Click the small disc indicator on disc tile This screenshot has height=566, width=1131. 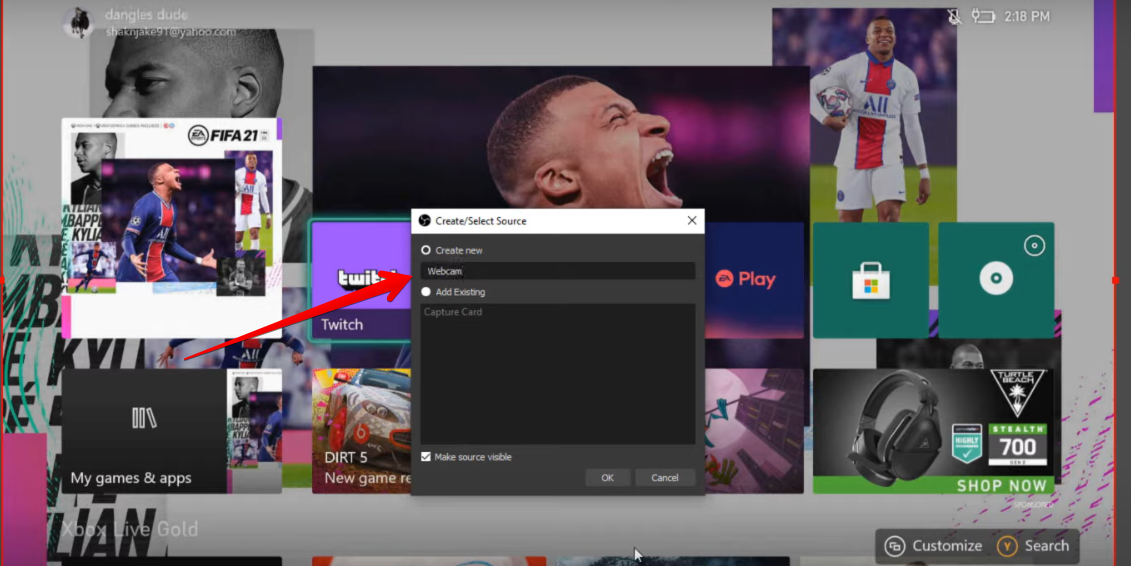[1034, 246]
